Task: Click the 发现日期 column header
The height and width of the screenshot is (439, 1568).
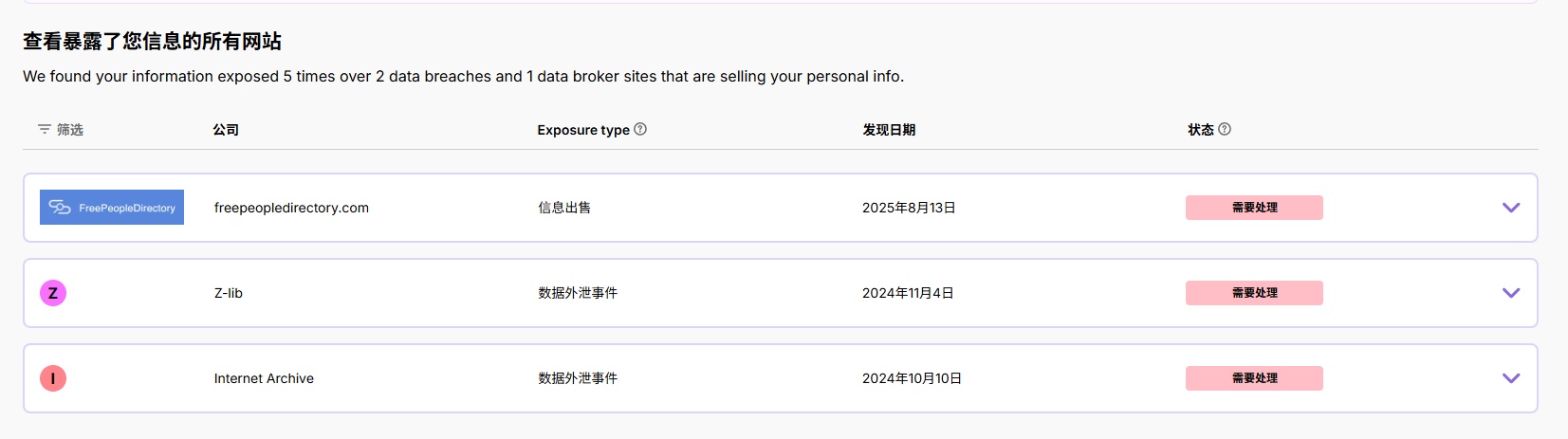Action: (x=889, y=130)
